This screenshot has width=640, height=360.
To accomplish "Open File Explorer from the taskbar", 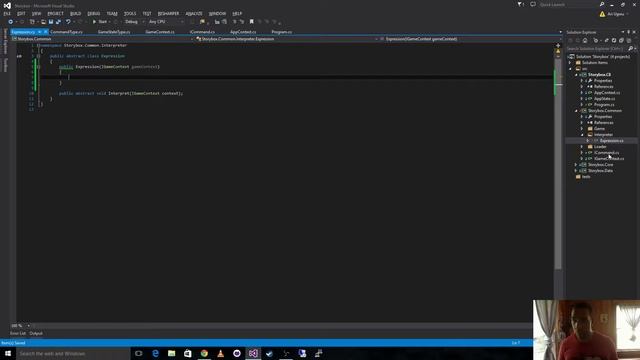I will pos(171,353).
